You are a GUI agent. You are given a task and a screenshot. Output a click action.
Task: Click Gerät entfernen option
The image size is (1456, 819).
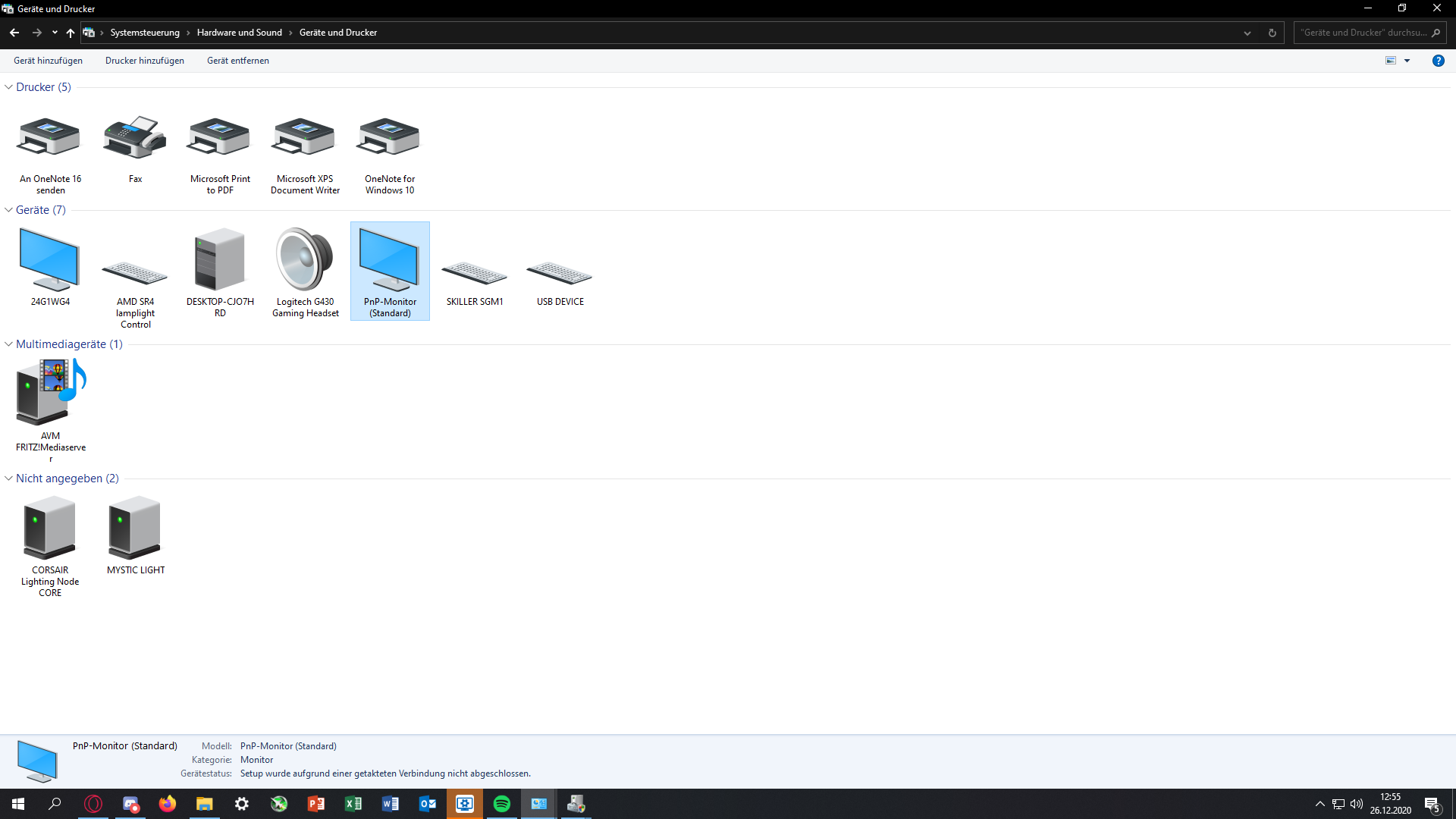pos(237,60)
